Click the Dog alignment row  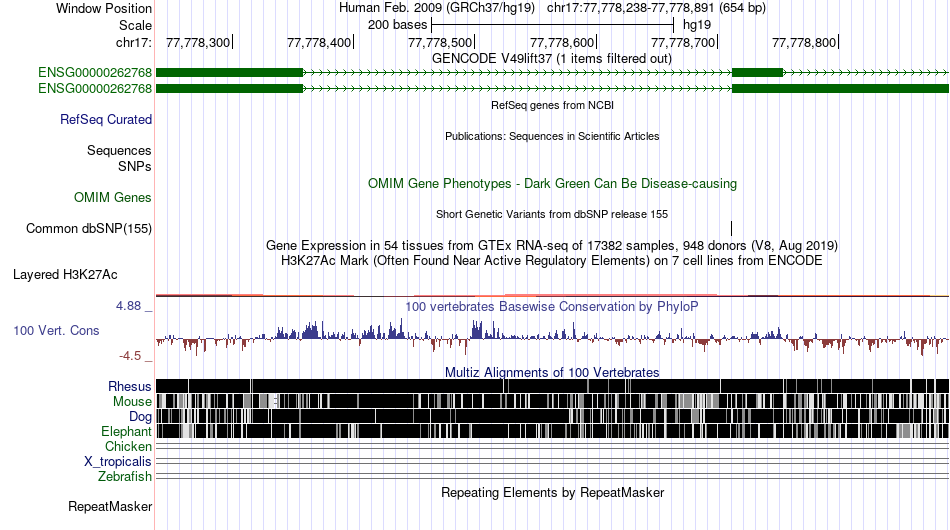(552, 416)
